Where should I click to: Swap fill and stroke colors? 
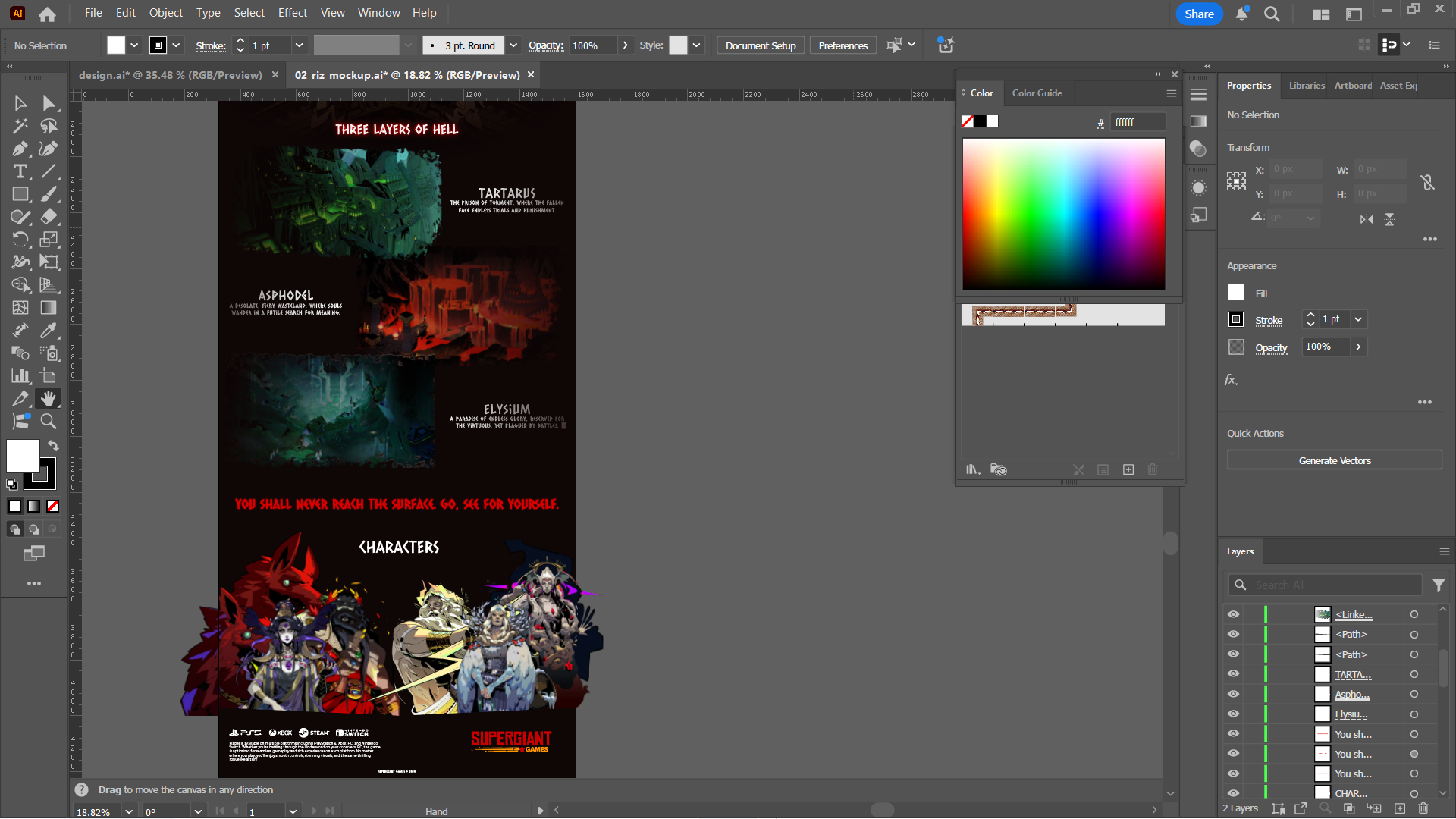coord(53,446)
